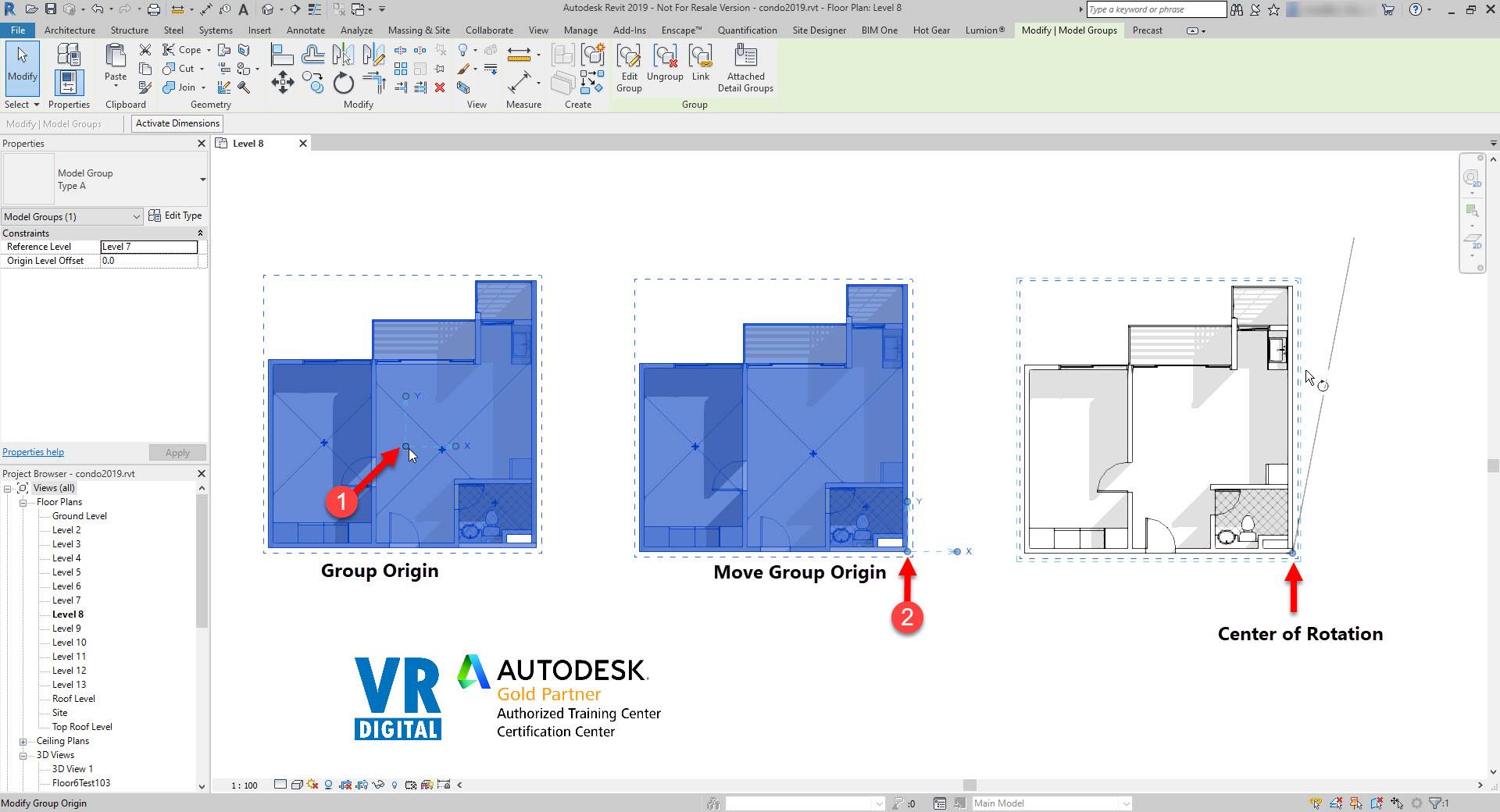Select the Move tool icon
The image size is (1500, 812).
[283, 82]
